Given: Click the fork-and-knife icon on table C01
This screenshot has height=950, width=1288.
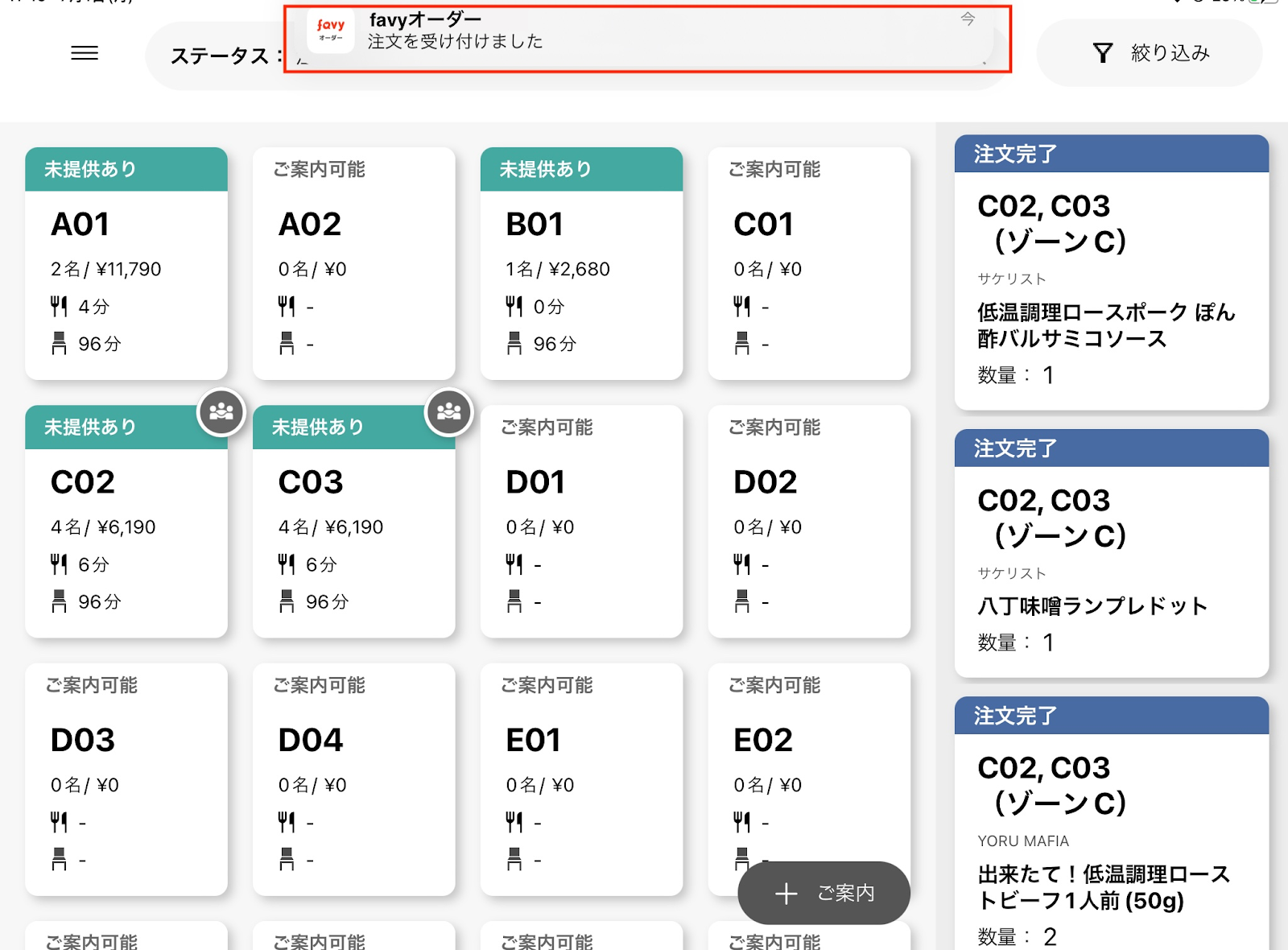Looking at the screenshot, I should coord(742,306).
